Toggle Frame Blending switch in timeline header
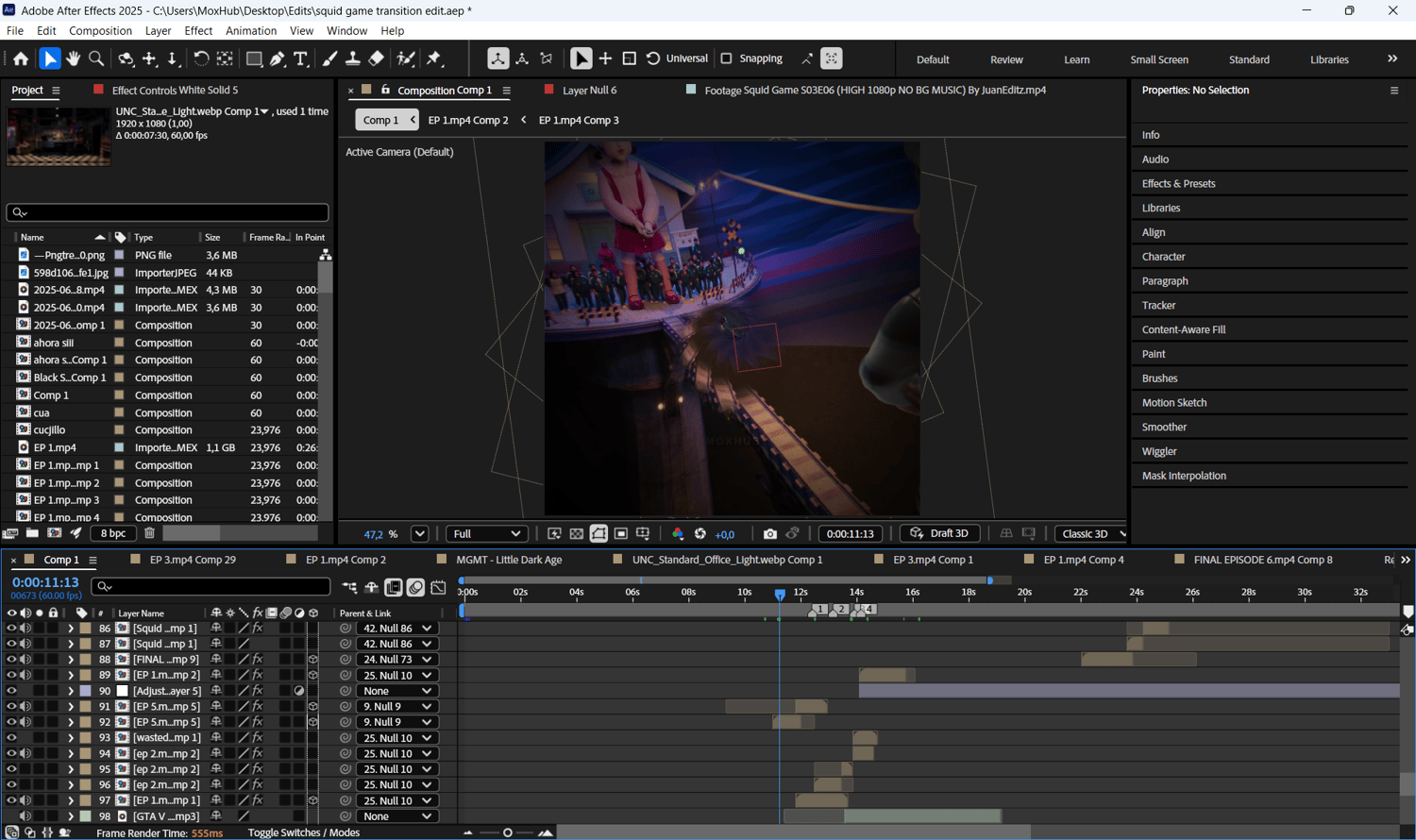 point(394,587)
